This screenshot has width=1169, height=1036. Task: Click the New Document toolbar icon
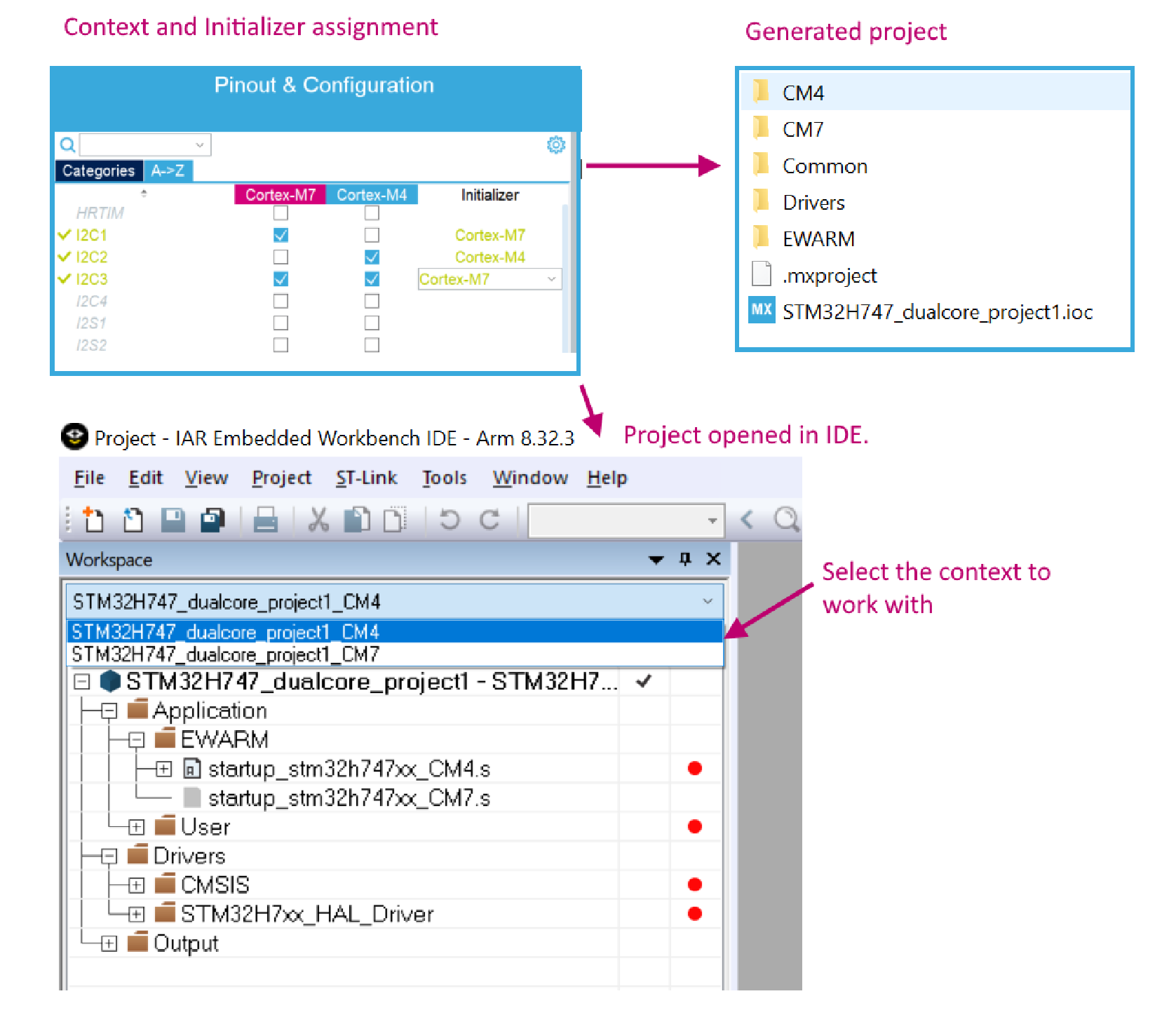(93, 520)
